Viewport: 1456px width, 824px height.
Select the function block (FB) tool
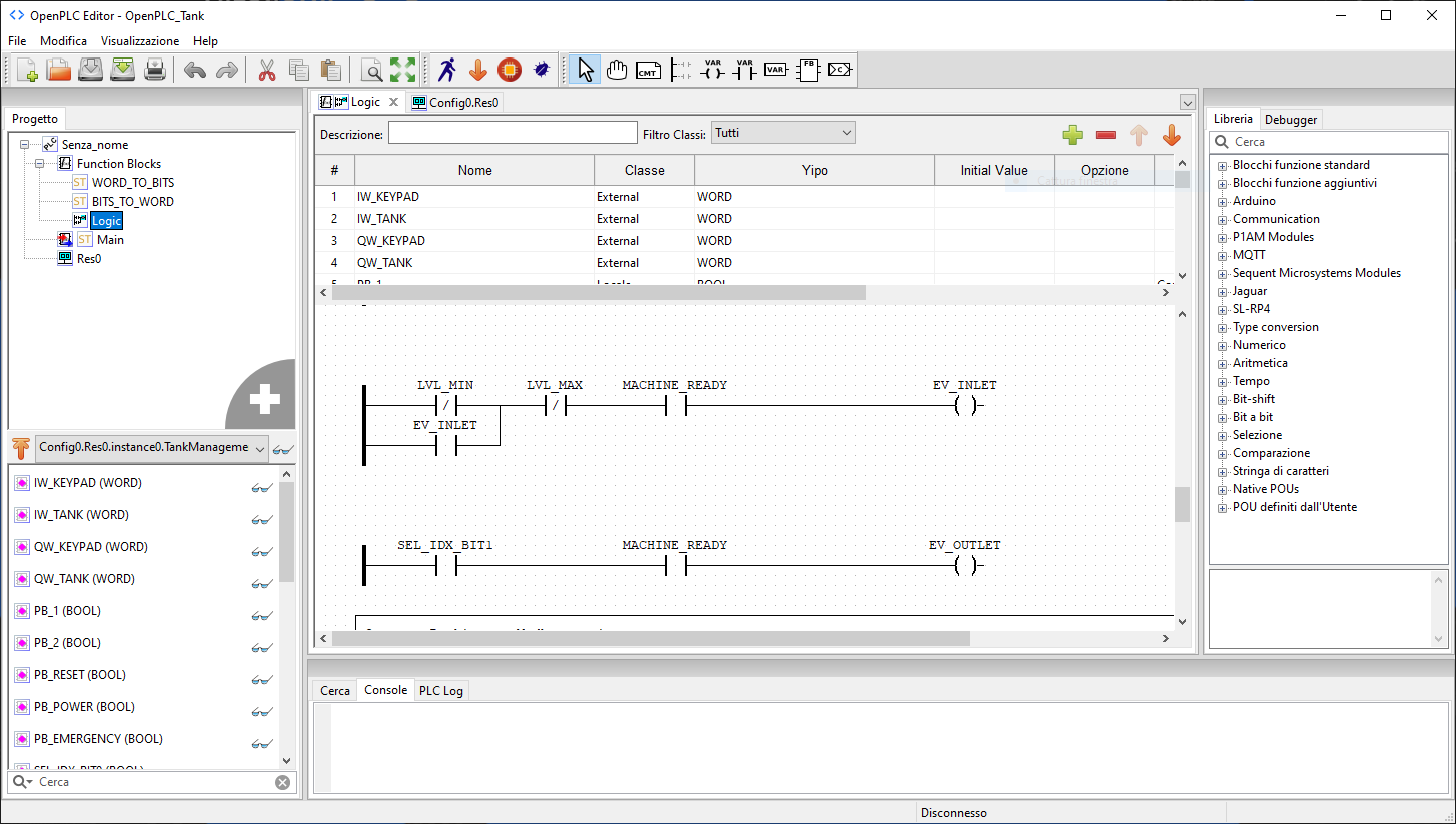click(808, 70)
